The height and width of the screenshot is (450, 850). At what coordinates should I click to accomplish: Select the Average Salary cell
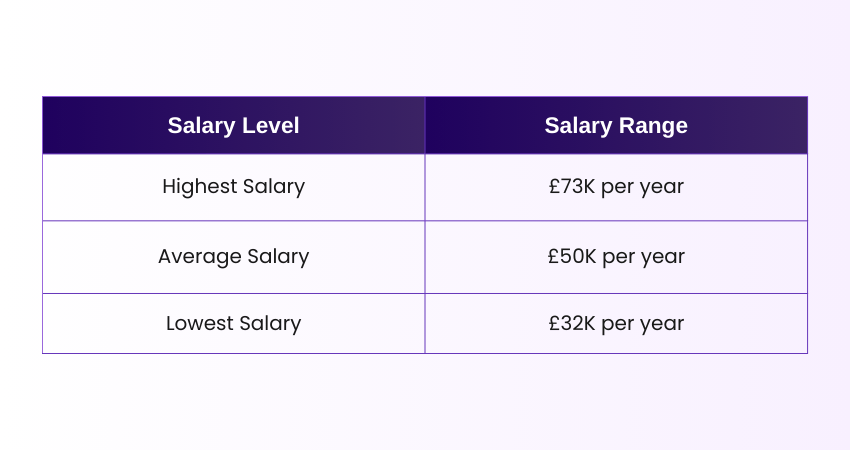pos(234,257)
